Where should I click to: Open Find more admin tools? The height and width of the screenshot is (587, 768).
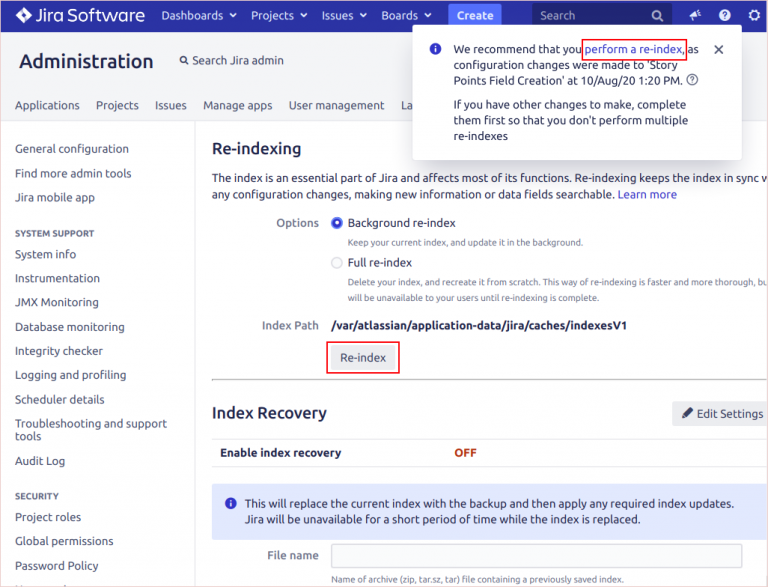tap(73, 173)
